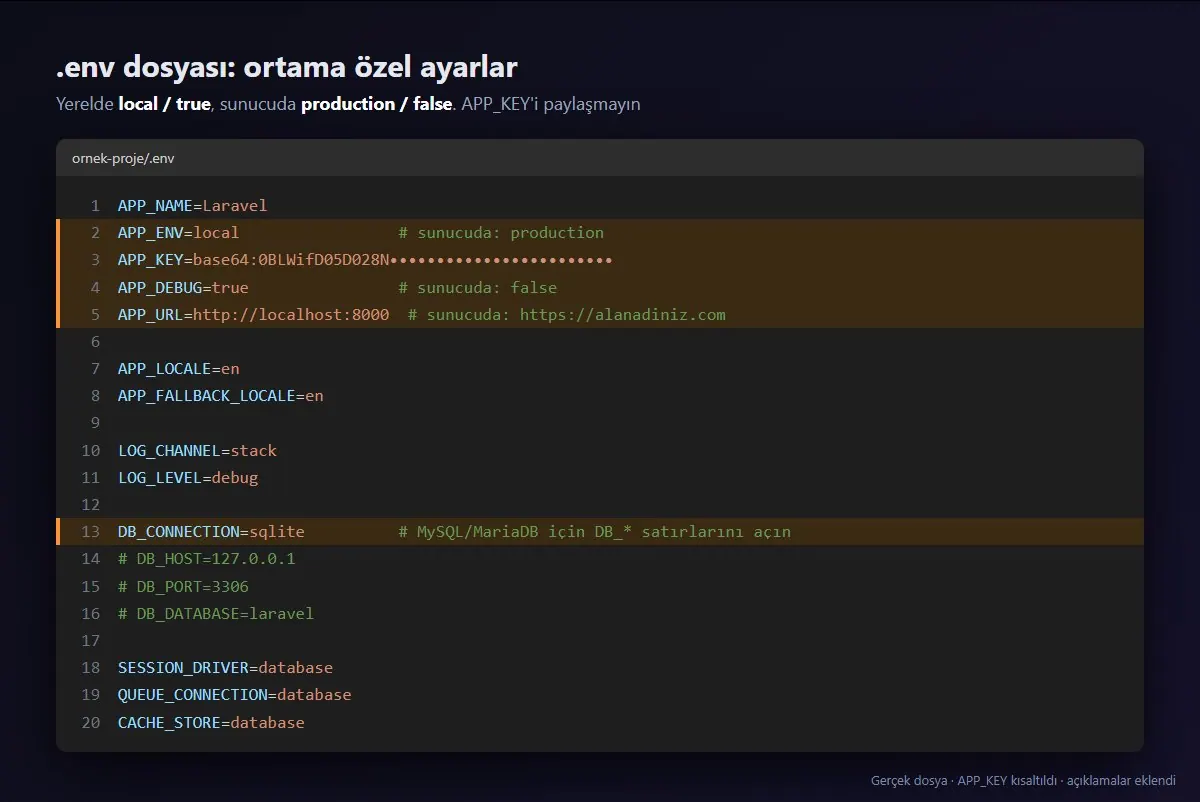Click the LOG_CHANNEL=stack line
1200x802 pixels.
(197, 451)
